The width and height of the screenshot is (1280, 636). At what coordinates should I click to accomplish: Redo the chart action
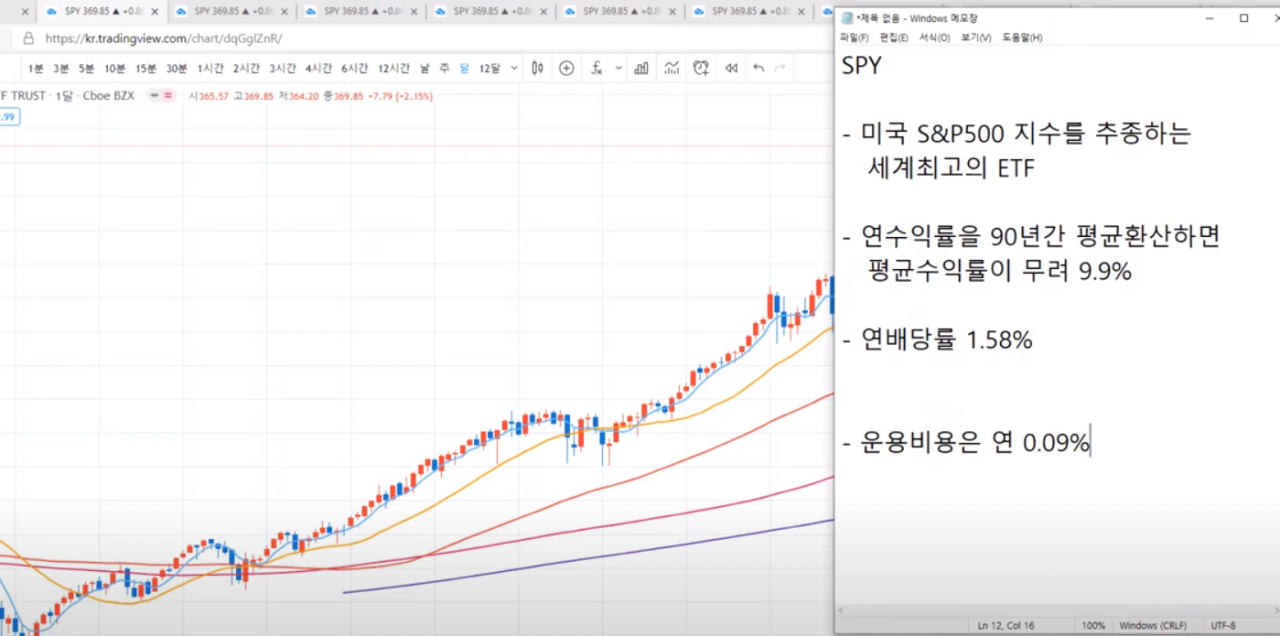click(780, 68)
